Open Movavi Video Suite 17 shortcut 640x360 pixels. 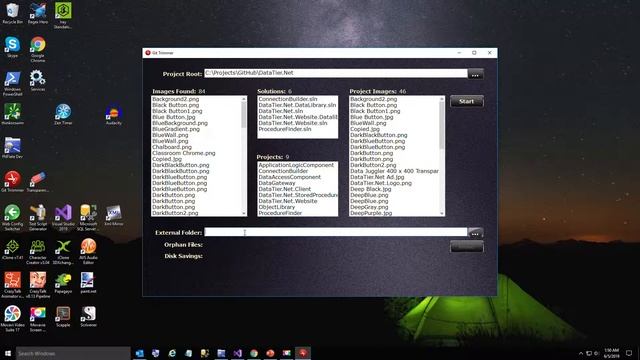coord(12,319)
